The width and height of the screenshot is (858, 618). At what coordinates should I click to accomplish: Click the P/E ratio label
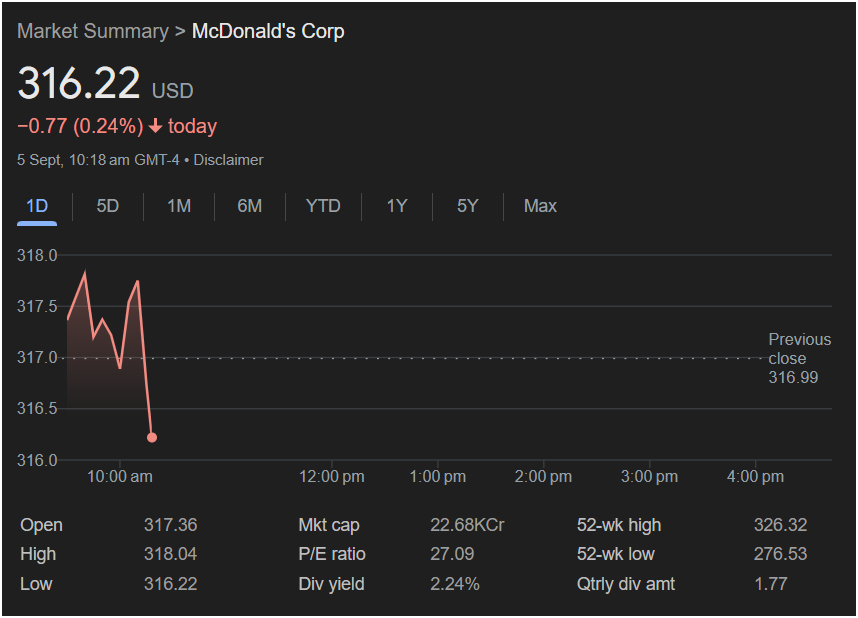pyautogui.click(x=332, y=554)
